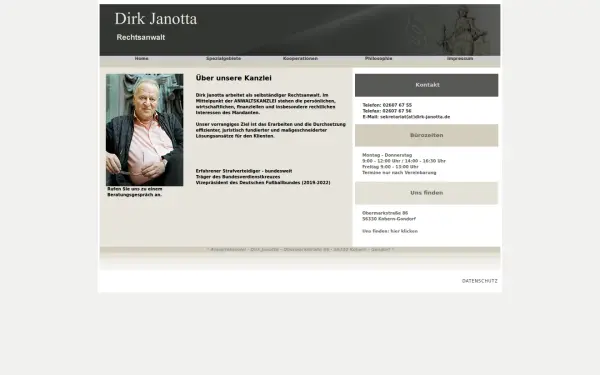
Task: Select the Uns finden panel header
Action: coord(427,193)
